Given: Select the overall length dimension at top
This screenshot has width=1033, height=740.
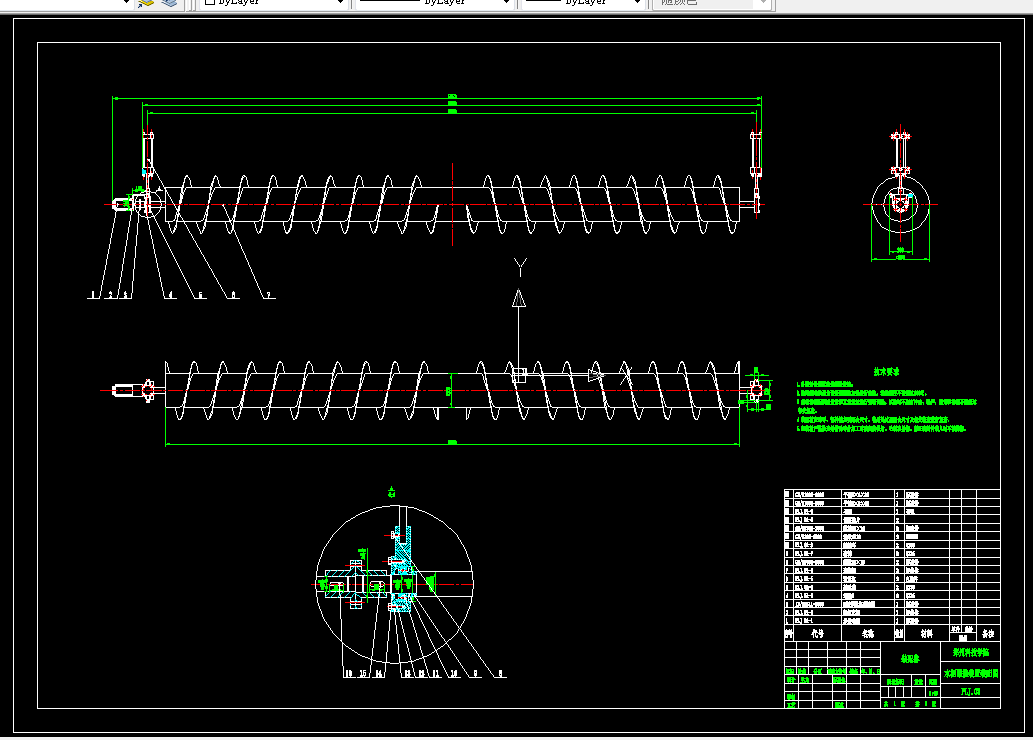Looking at the screenshot, I should [x=452, y=98].
